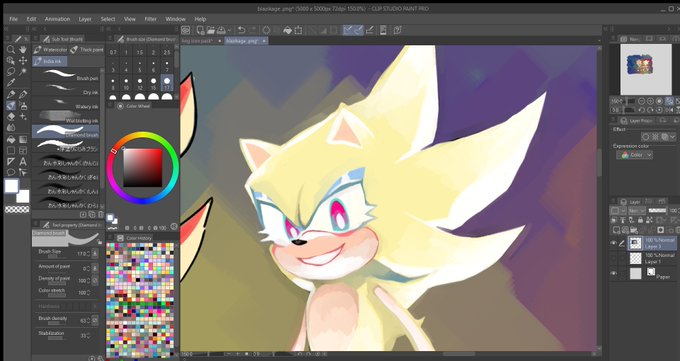Pick the Eyedropper tool
Viewport: 680px width, 361px height.
click(11, 82)
